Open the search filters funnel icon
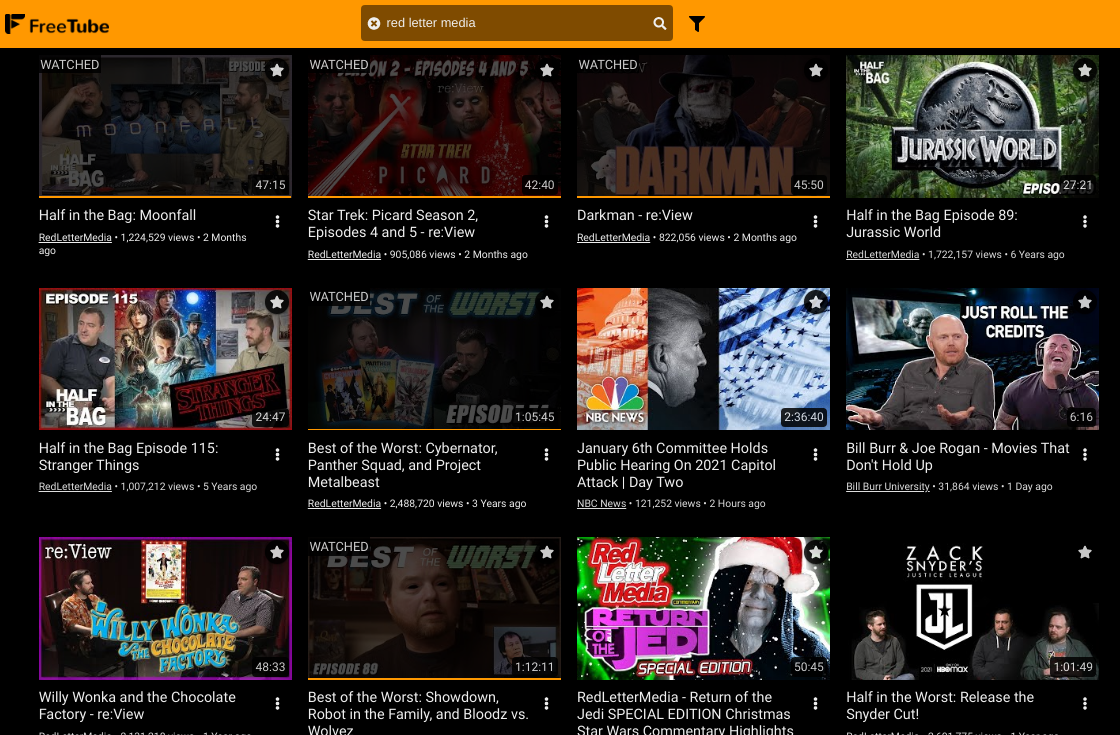 pos(696,24)
